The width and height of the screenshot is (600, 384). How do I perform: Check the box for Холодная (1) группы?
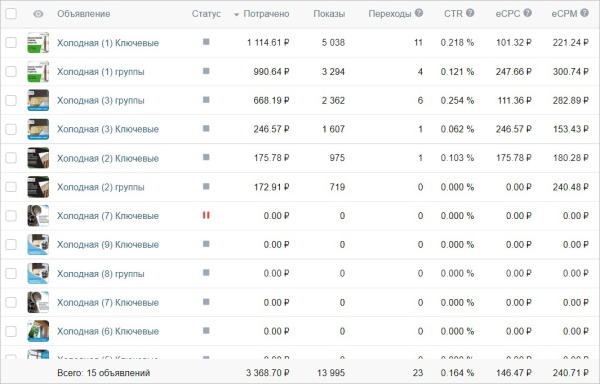pos(11,72)
